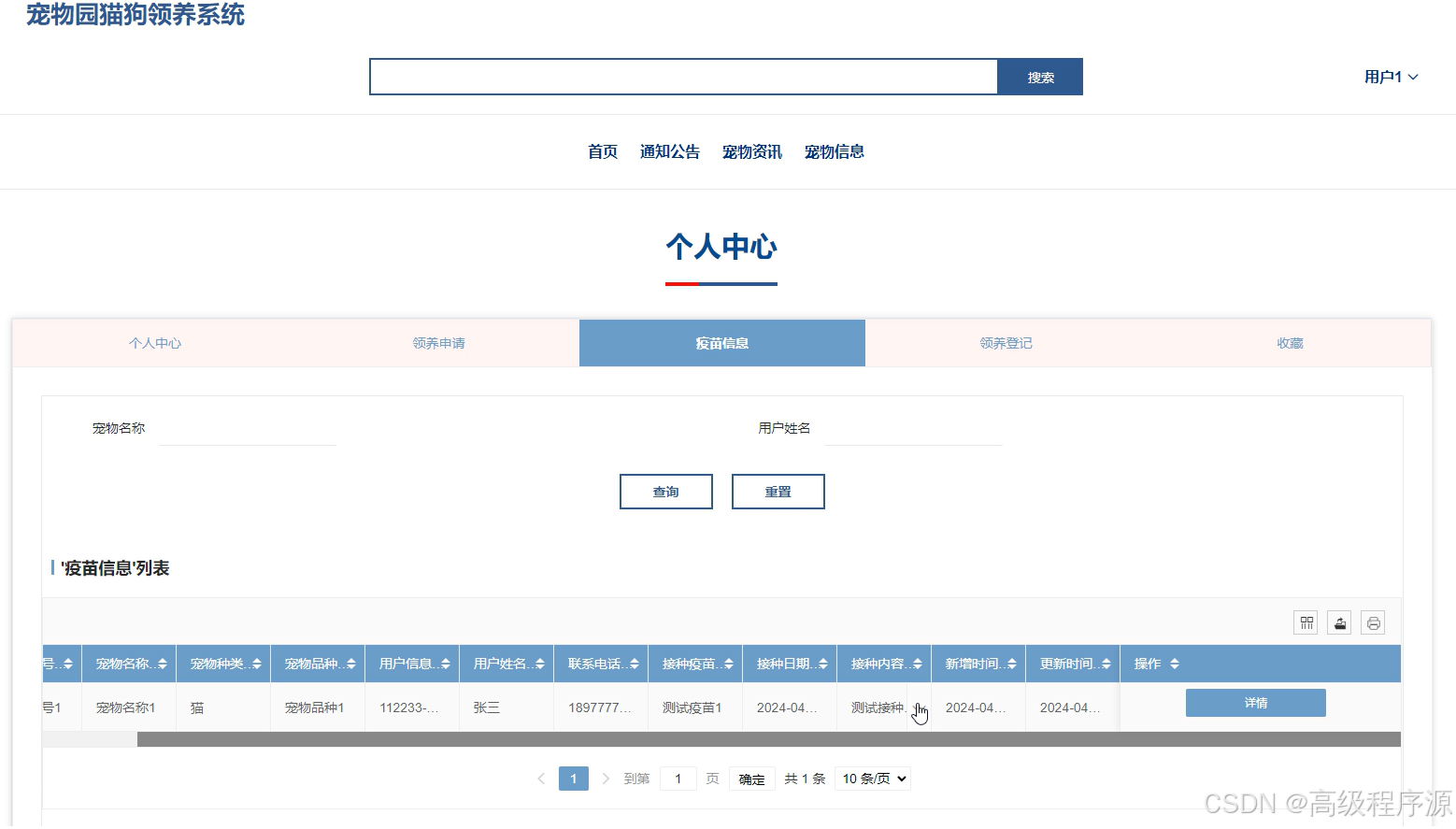Focus the top search input box

click(684, 77)
